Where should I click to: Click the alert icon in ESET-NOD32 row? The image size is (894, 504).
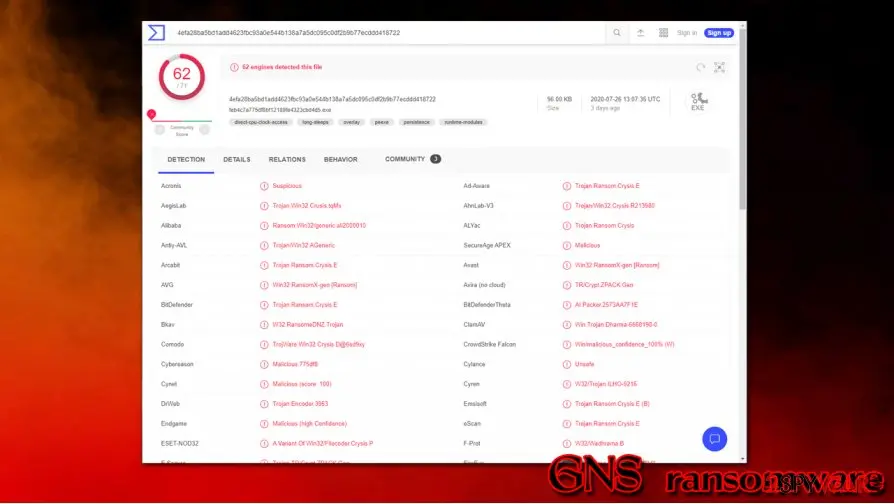click(x=264, y=444)
